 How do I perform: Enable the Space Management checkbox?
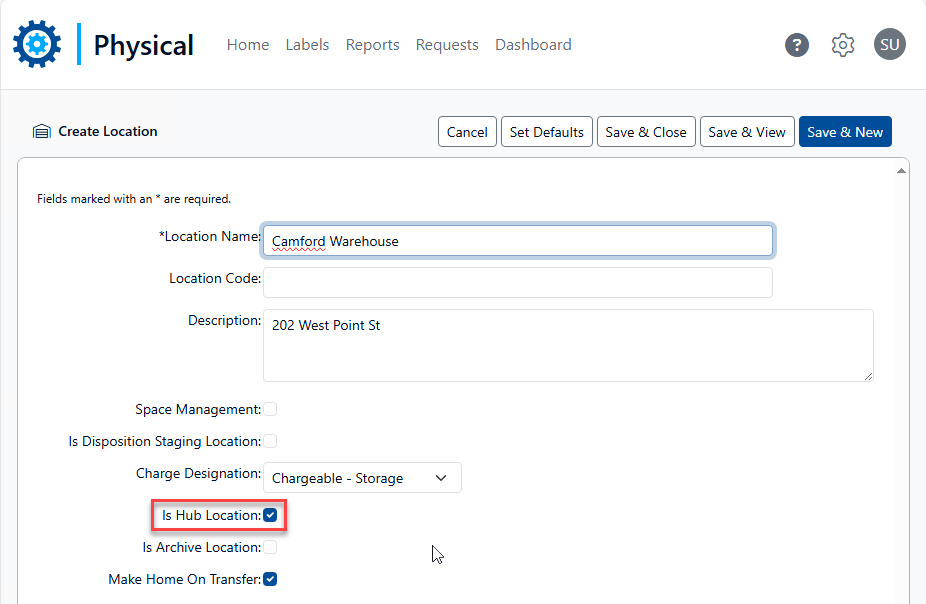270,409
